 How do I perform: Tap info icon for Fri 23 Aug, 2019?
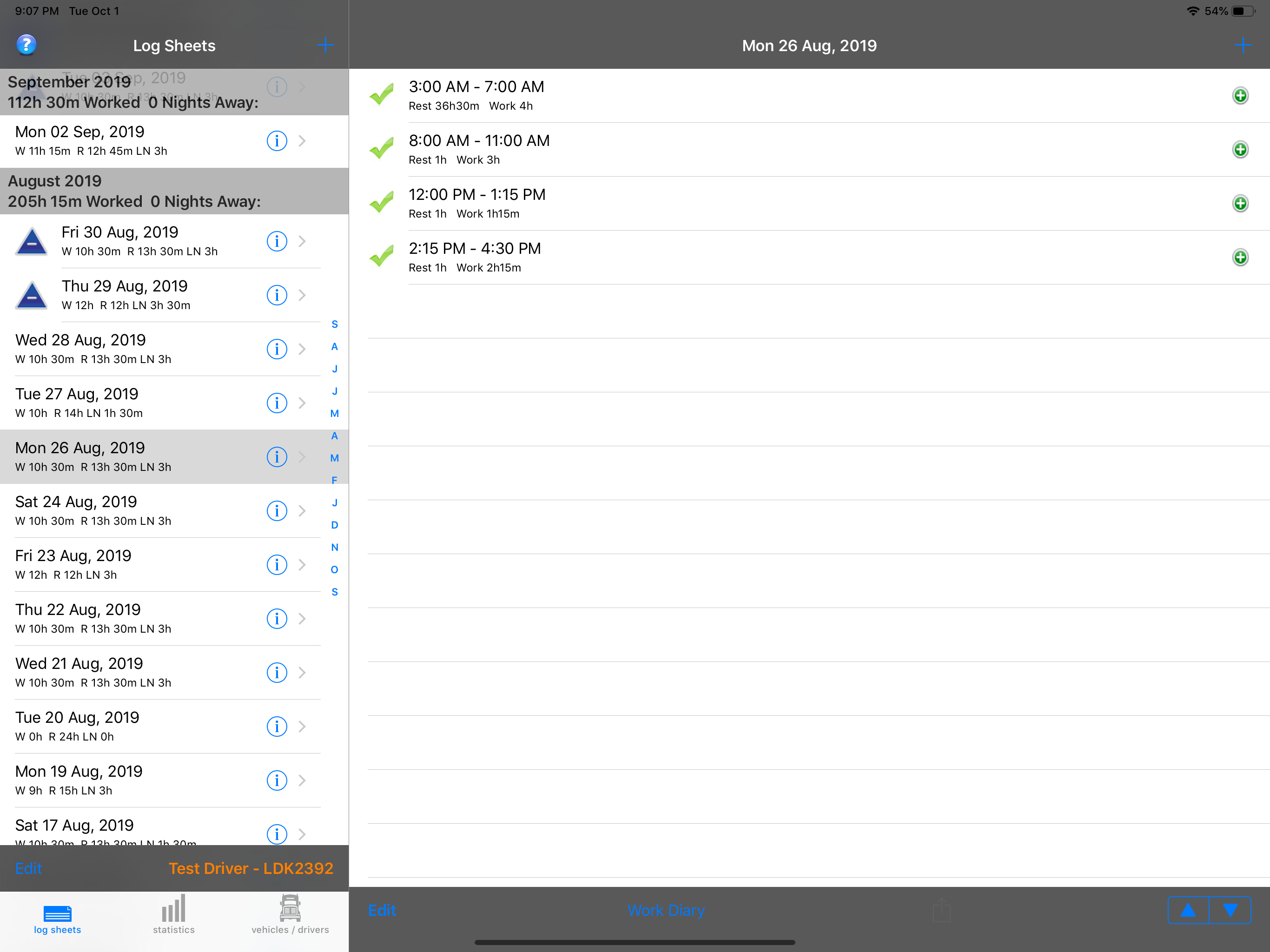pyautogui.click(x=277, y=565)
